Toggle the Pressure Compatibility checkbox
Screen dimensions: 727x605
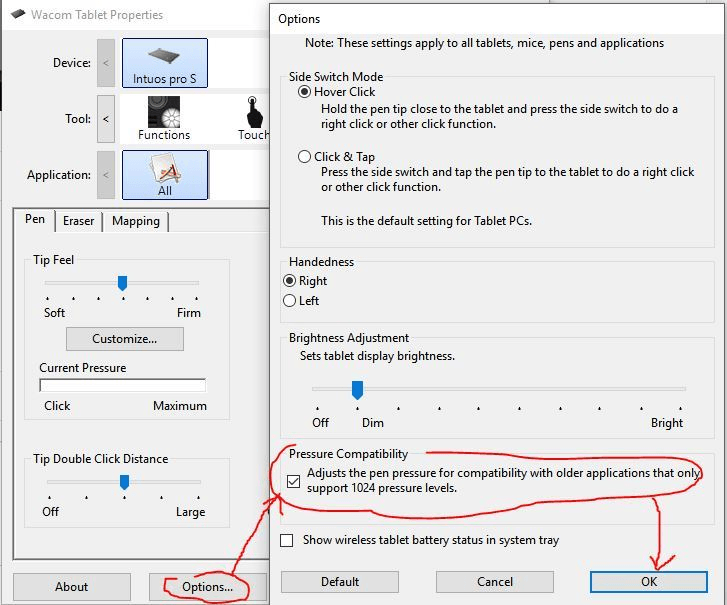[x=293, y=482]
